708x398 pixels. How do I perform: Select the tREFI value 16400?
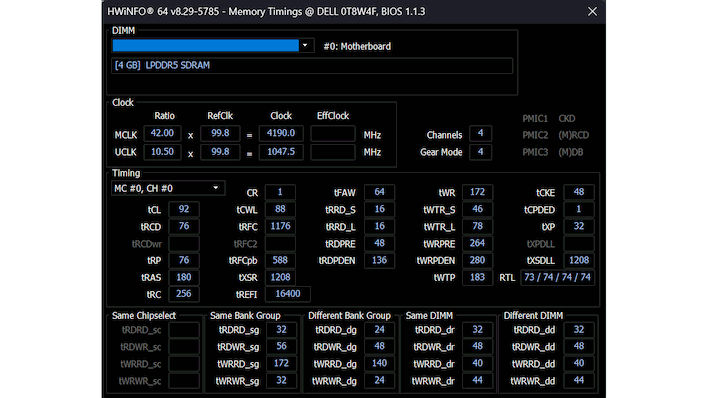pyautogui.click(x=288, y=294)
